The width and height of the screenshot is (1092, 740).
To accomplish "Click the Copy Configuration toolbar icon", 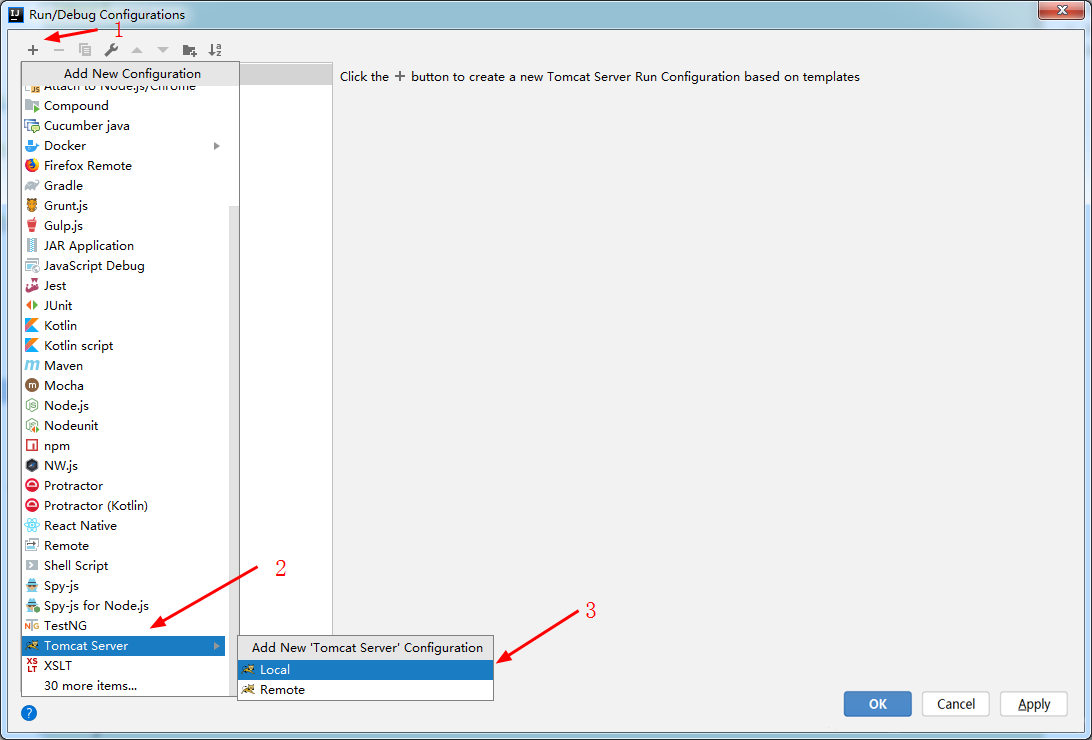I will click(85, 50).
